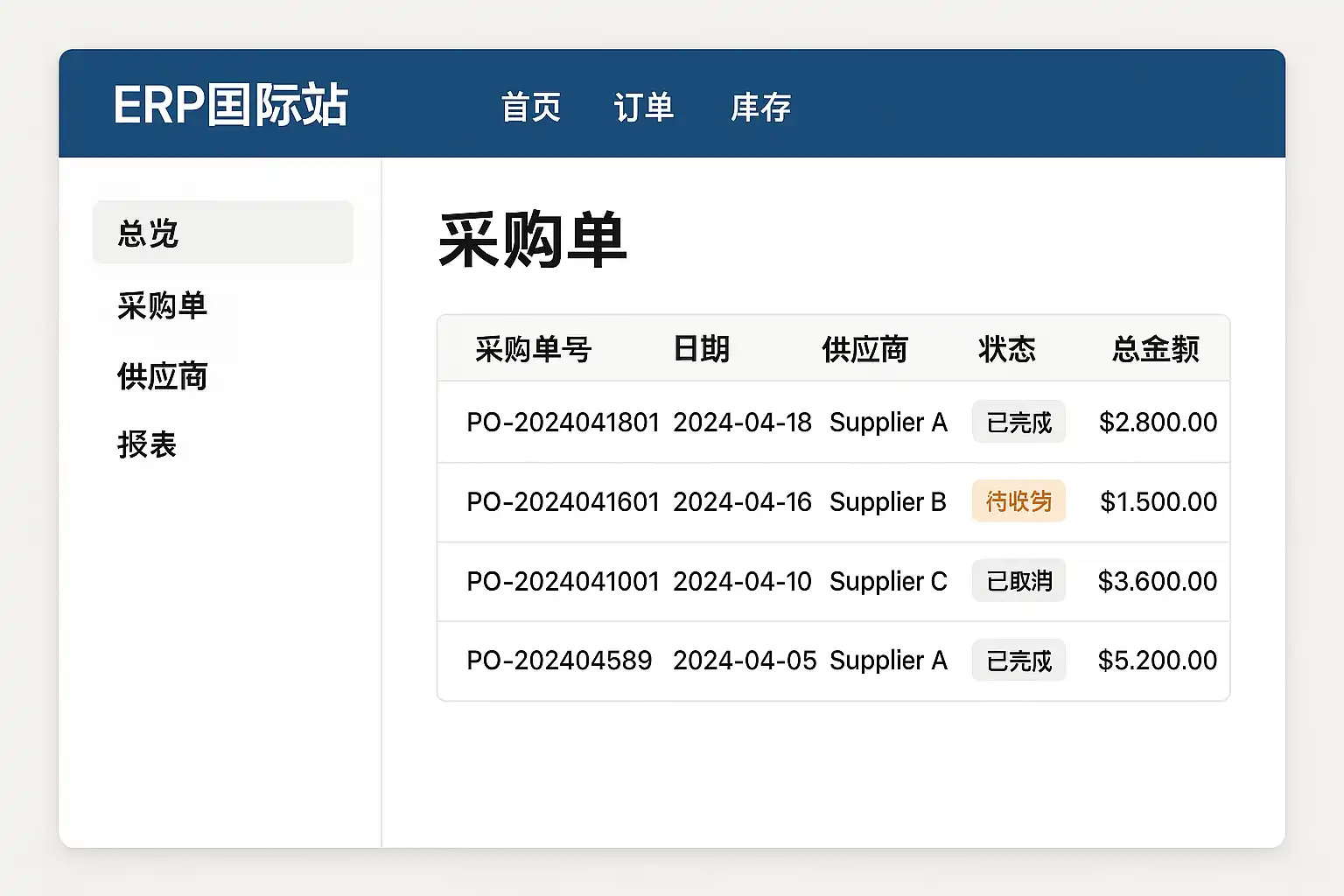
Task: Open the 首页 navigation tab
Action: tap(530, 108)
